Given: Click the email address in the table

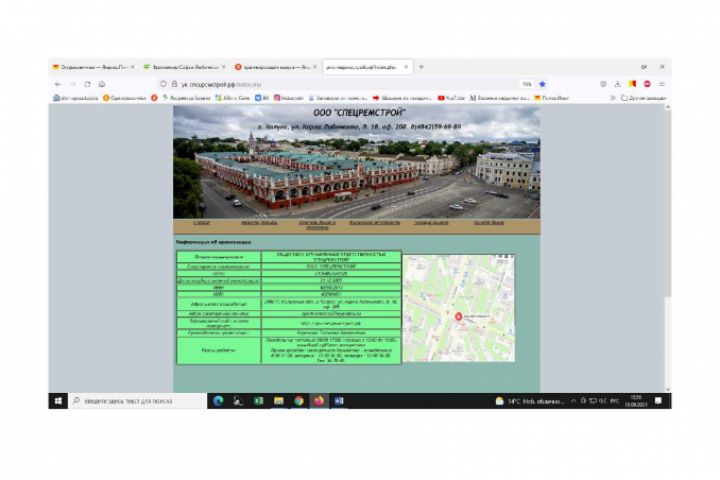Looking at the screenshot, I should pyautogui.click(x=331, y=314).
